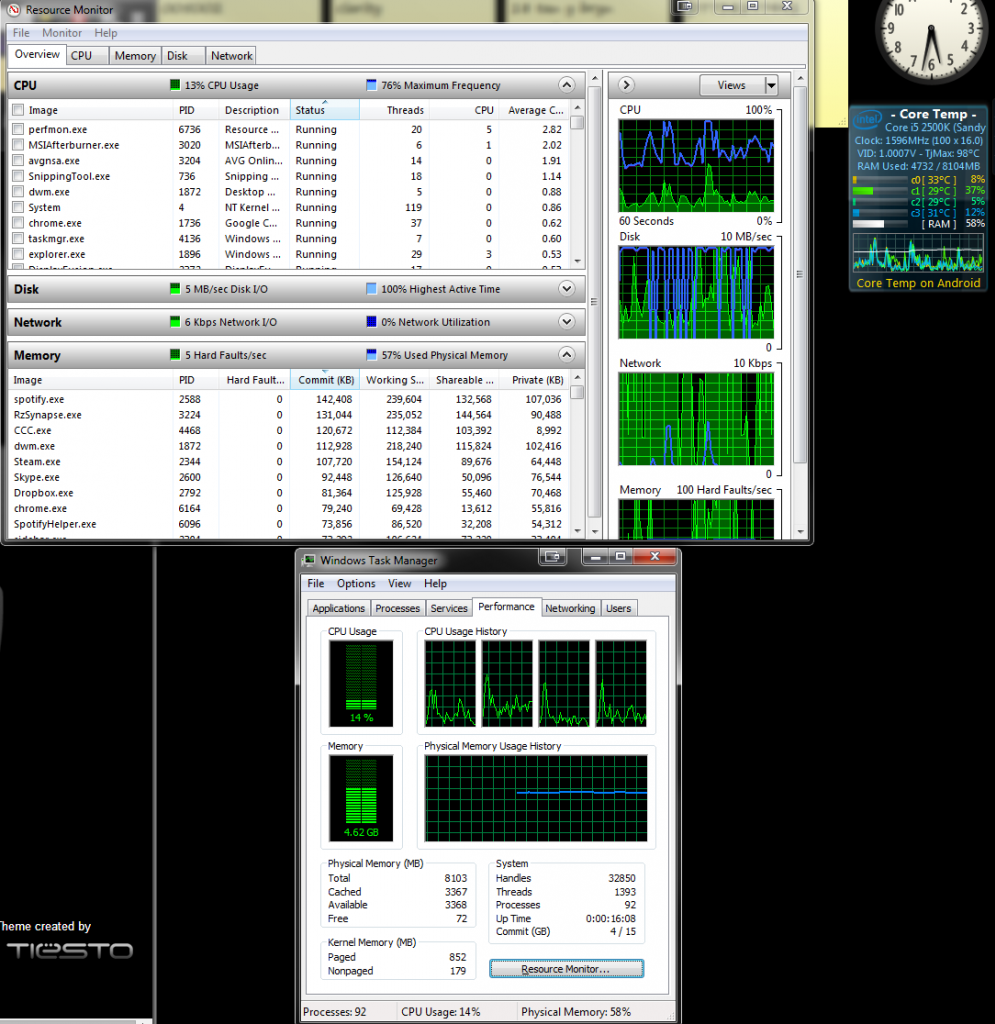Click CPU process list scrollbar down arrow

click(577, 261)
